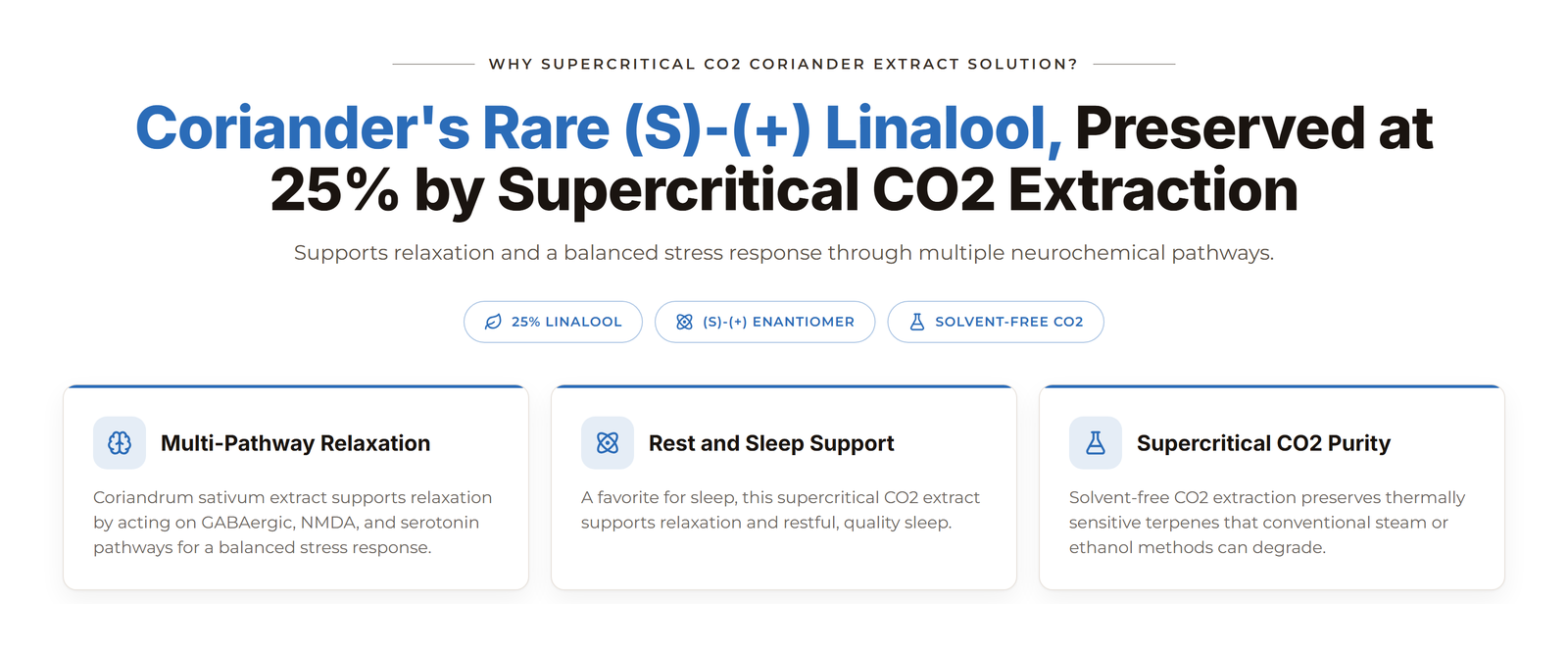Screen dimensions: 1568x655
Task: Click the GABAergic, NMDA, serotonin description paragraph
Action: (293, 523)
